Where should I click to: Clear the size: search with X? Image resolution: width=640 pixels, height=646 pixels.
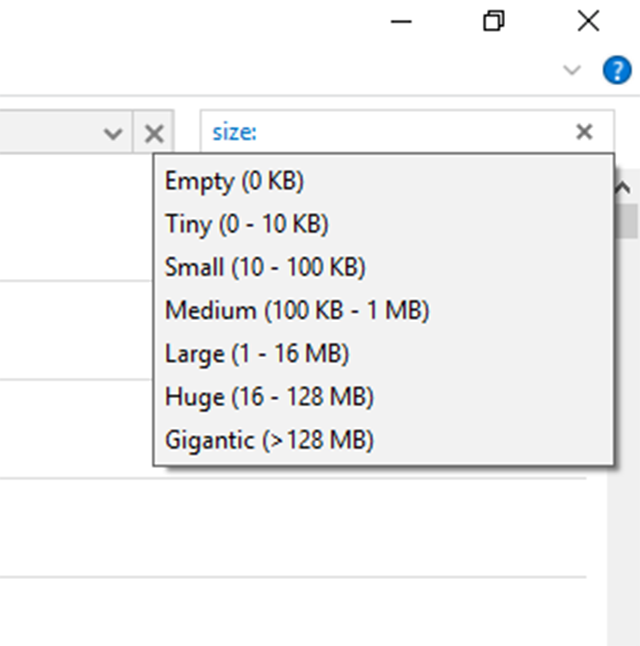[585, 132]
